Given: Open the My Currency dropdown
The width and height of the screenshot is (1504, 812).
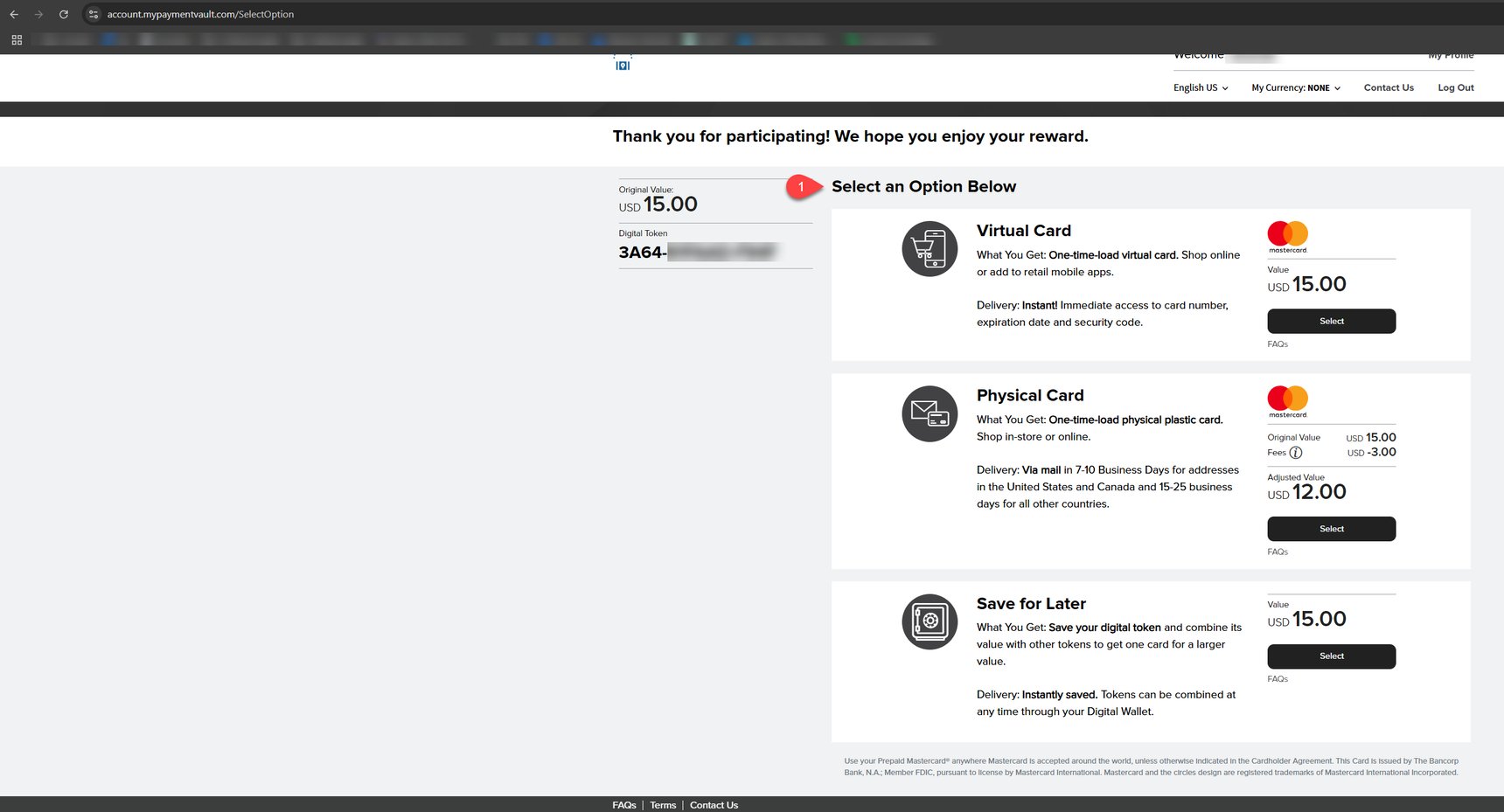Looking at the screenshot, I should click(1296, 87).
